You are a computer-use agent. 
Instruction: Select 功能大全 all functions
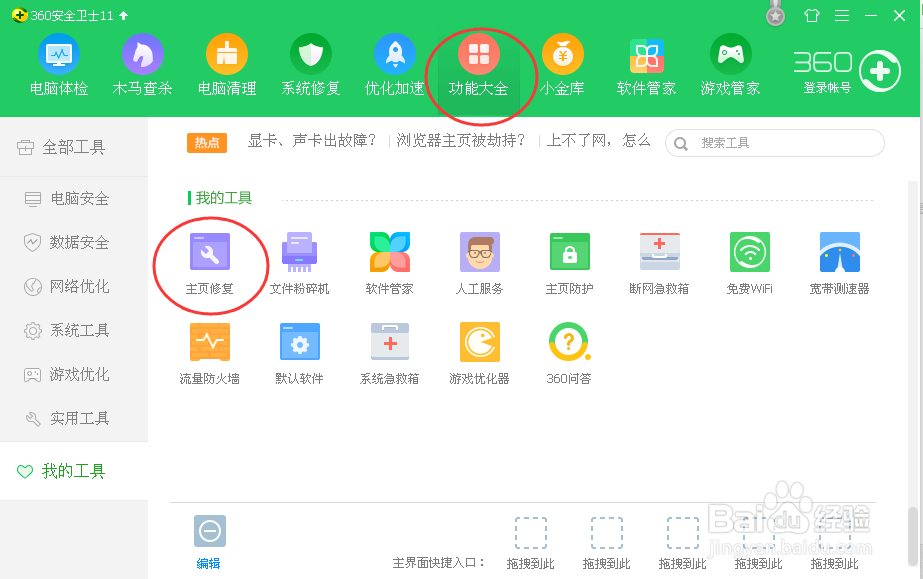point(479,66)
